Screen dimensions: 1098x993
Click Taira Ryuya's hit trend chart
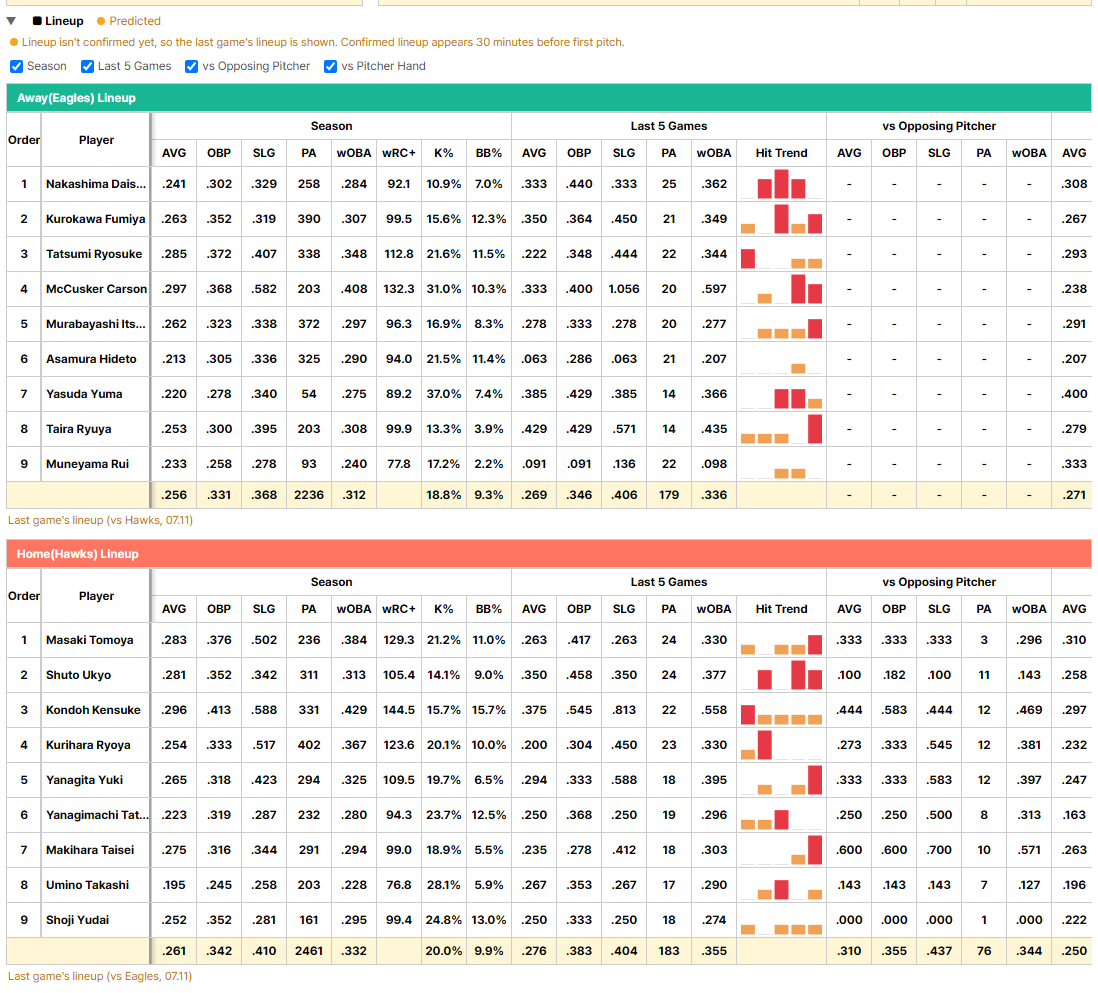[x=781, y=429]
